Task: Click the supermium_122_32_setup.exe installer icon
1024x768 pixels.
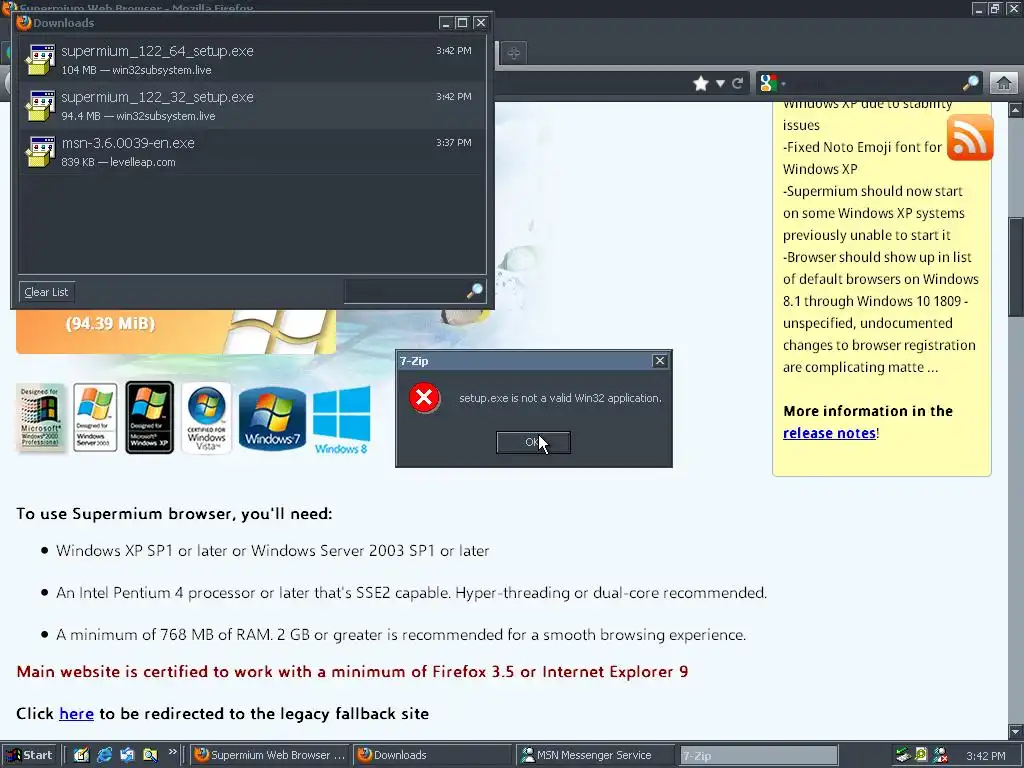Action: point(40,106)
